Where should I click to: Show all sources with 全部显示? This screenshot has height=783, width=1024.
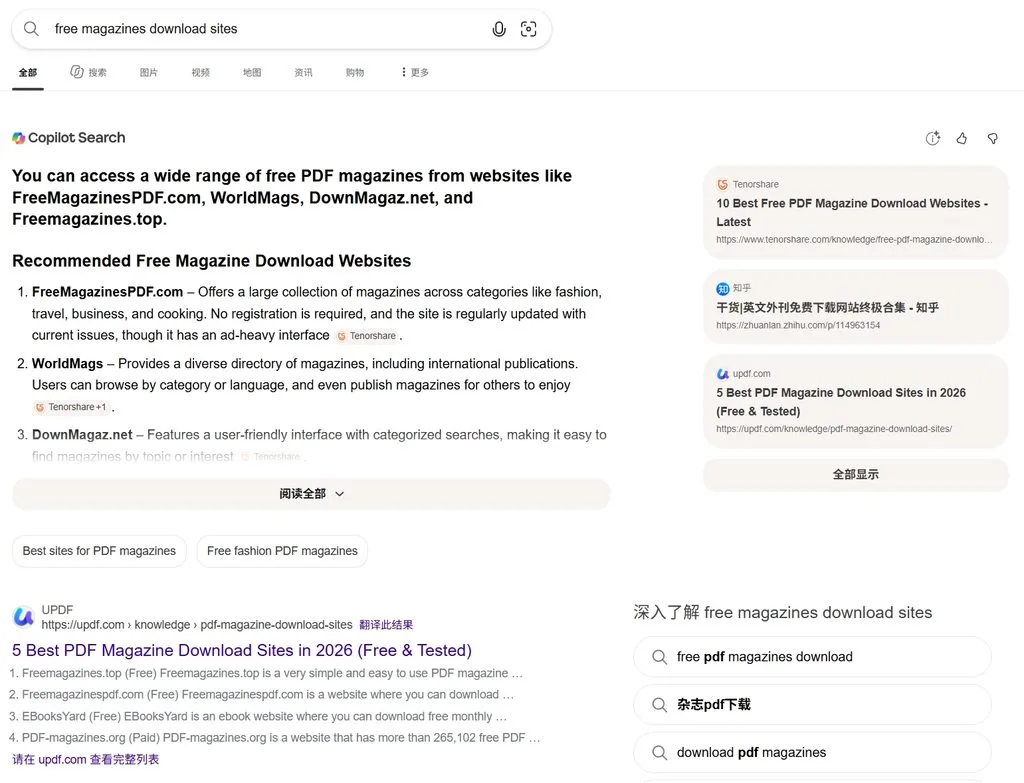(x=856, y=475)
